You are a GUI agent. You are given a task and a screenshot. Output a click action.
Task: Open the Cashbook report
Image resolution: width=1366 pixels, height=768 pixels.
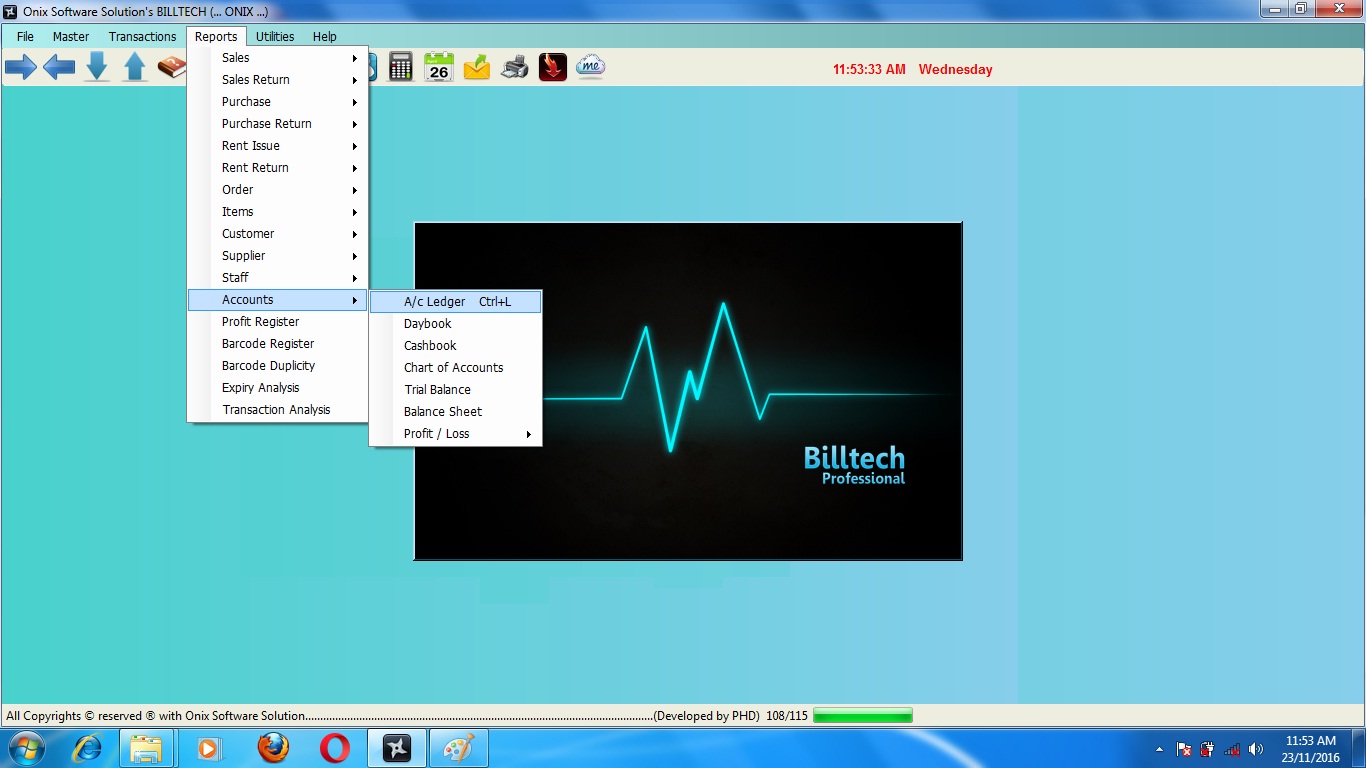[456, 346]
